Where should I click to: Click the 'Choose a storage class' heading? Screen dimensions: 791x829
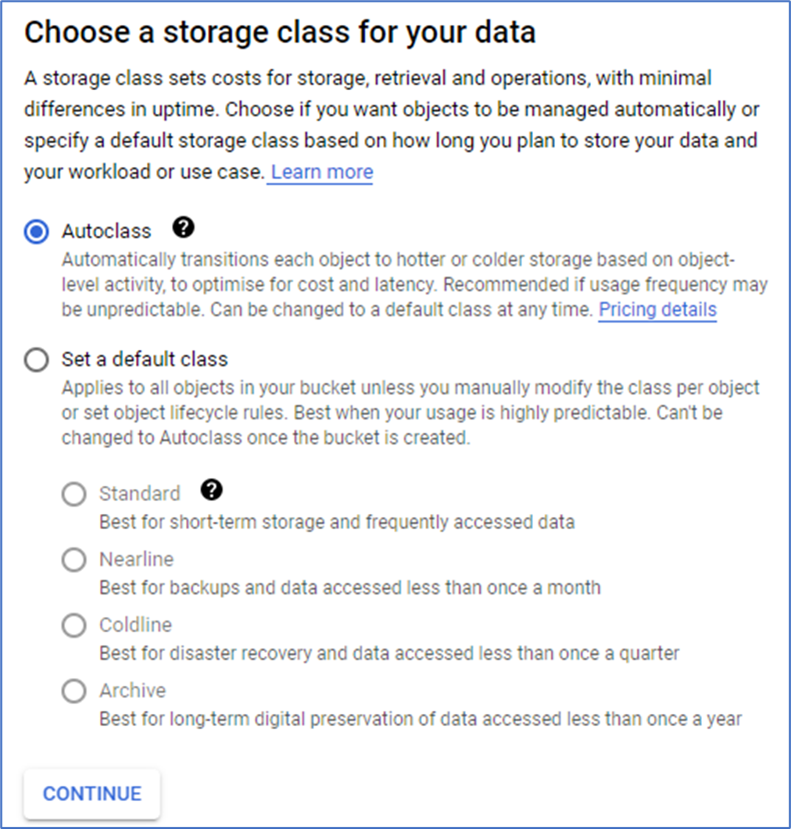[x=280, y=32]
